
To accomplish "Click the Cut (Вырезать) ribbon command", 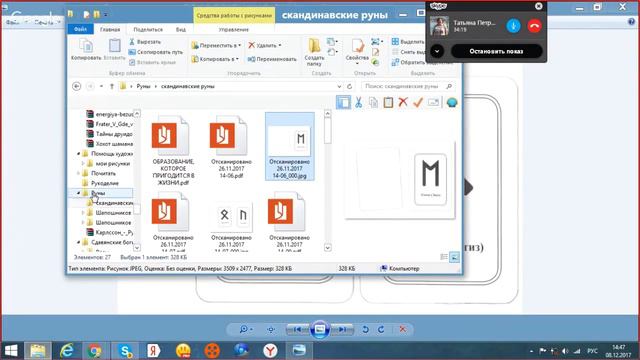I will click(x=145, y=42).
